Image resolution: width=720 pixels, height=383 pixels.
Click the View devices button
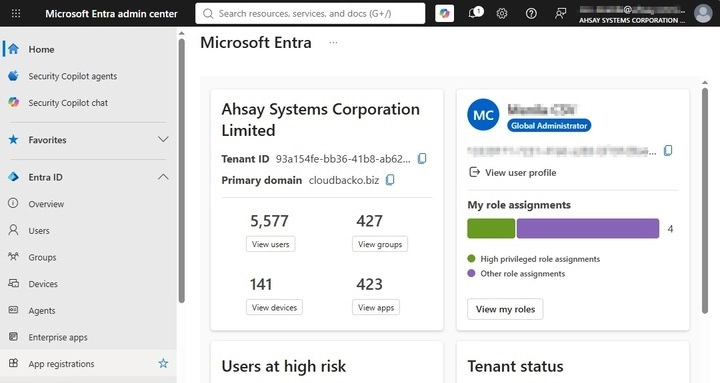pyautogui.click(x=274, y=307)
